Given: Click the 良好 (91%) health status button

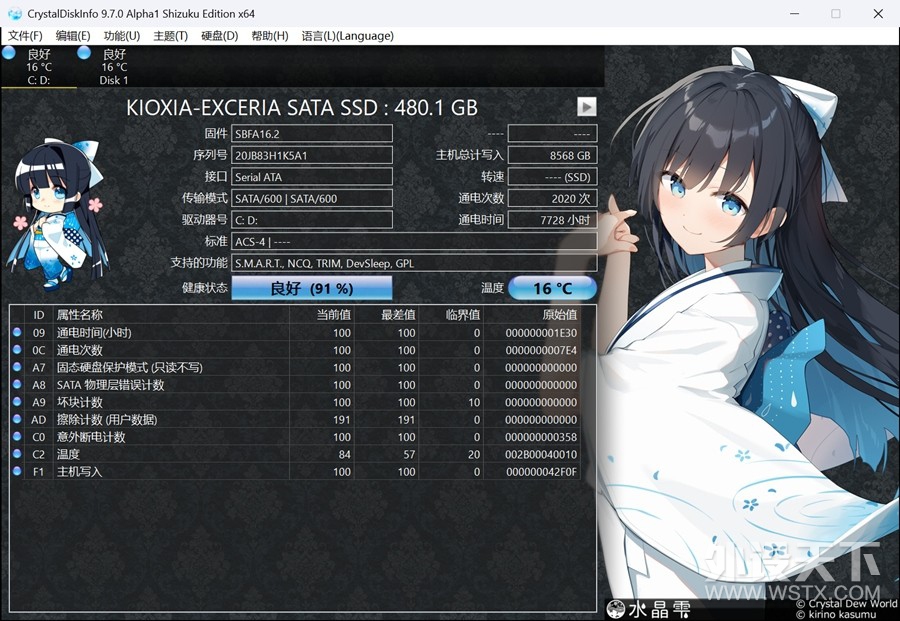Looking at the screenshot, I should point(310,287).
